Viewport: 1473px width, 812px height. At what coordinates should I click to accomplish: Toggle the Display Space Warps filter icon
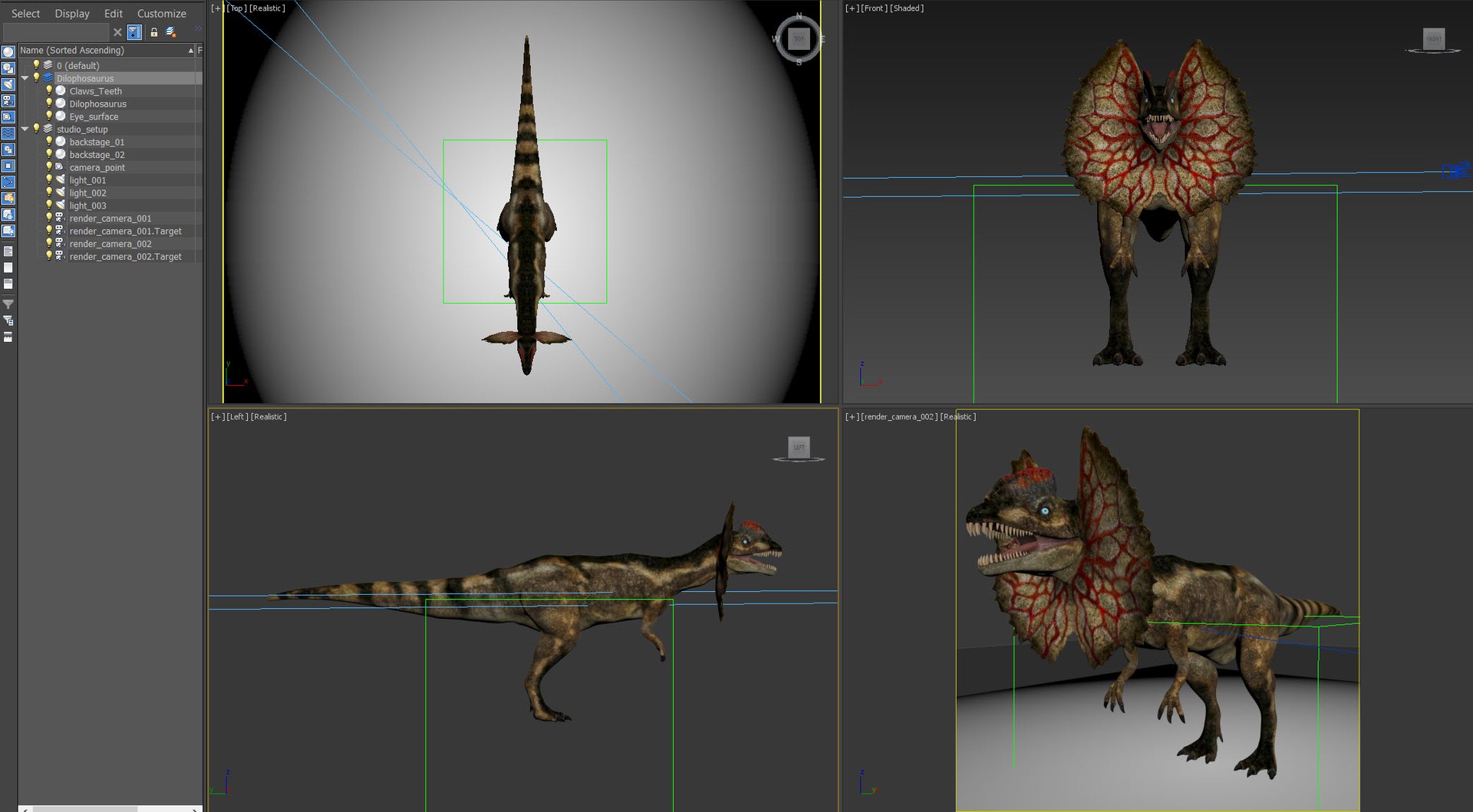(8, 133)
